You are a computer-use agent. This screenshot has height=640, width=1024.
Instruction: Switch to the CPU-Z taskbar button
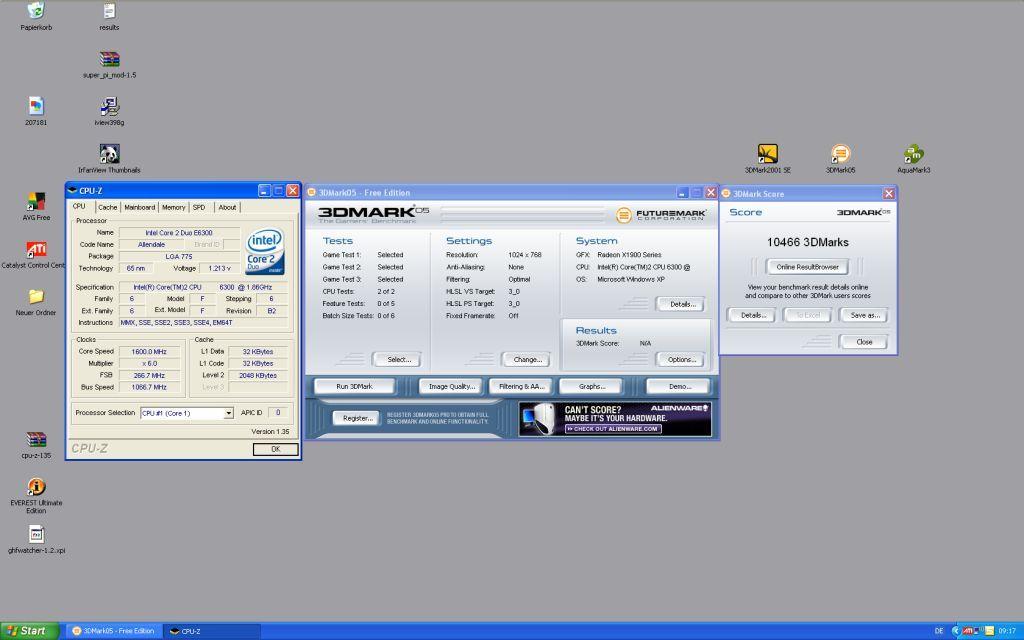click(x=212, y=631)
